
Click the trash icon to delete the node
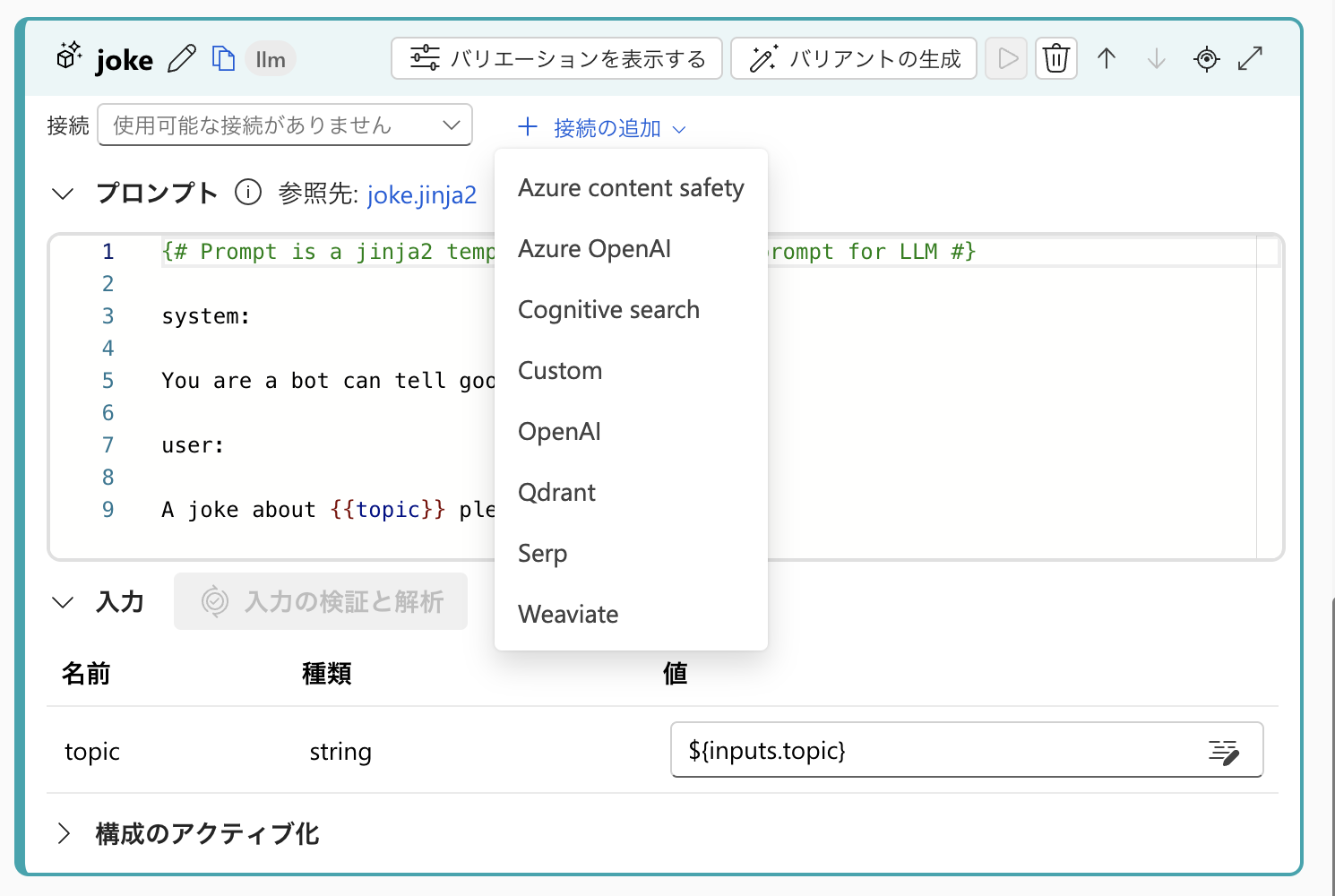(x=1055, y=57)
